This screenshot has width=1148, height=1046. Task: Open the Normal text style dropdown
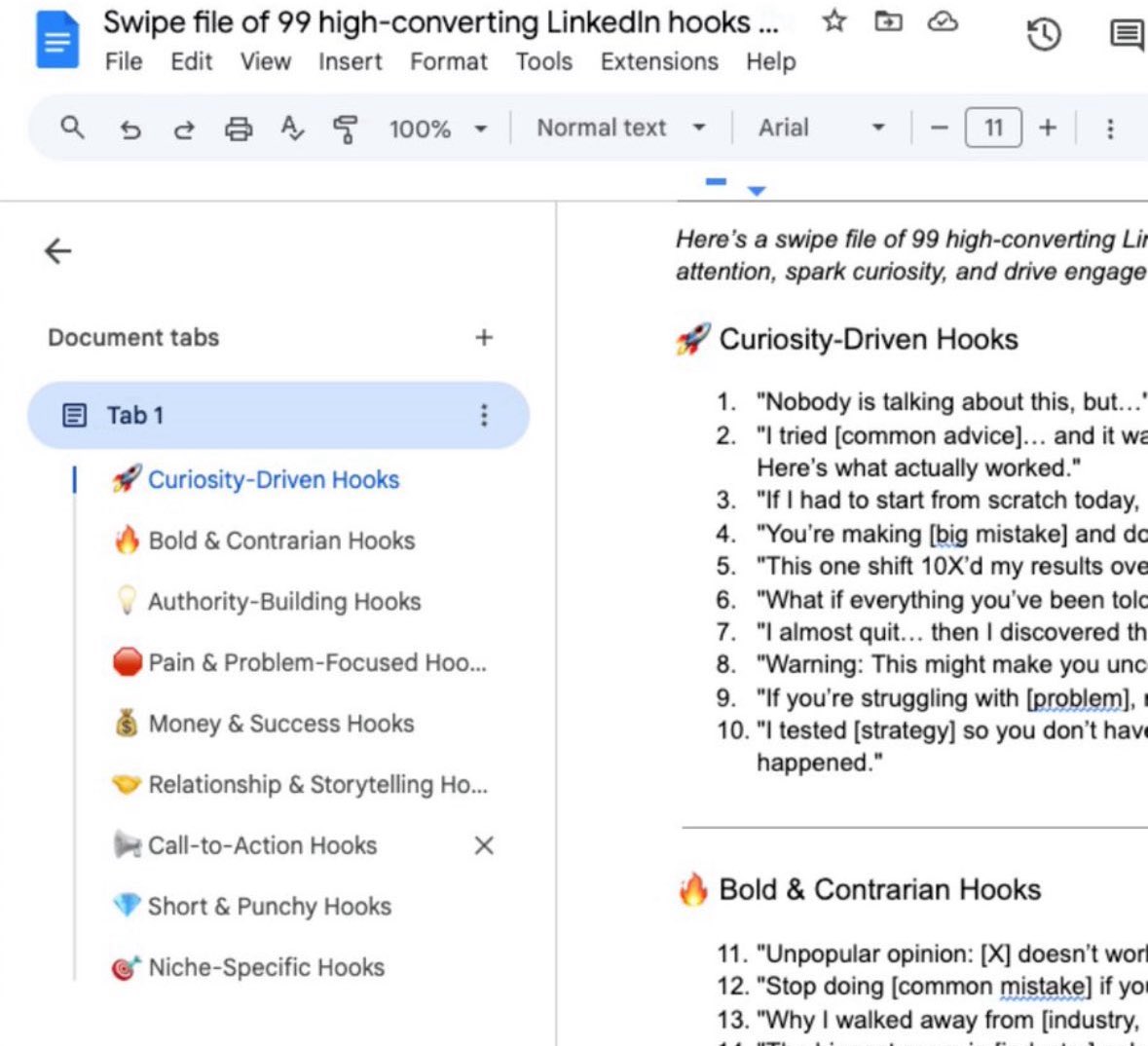pyautogui.click(x=621, y=129)
